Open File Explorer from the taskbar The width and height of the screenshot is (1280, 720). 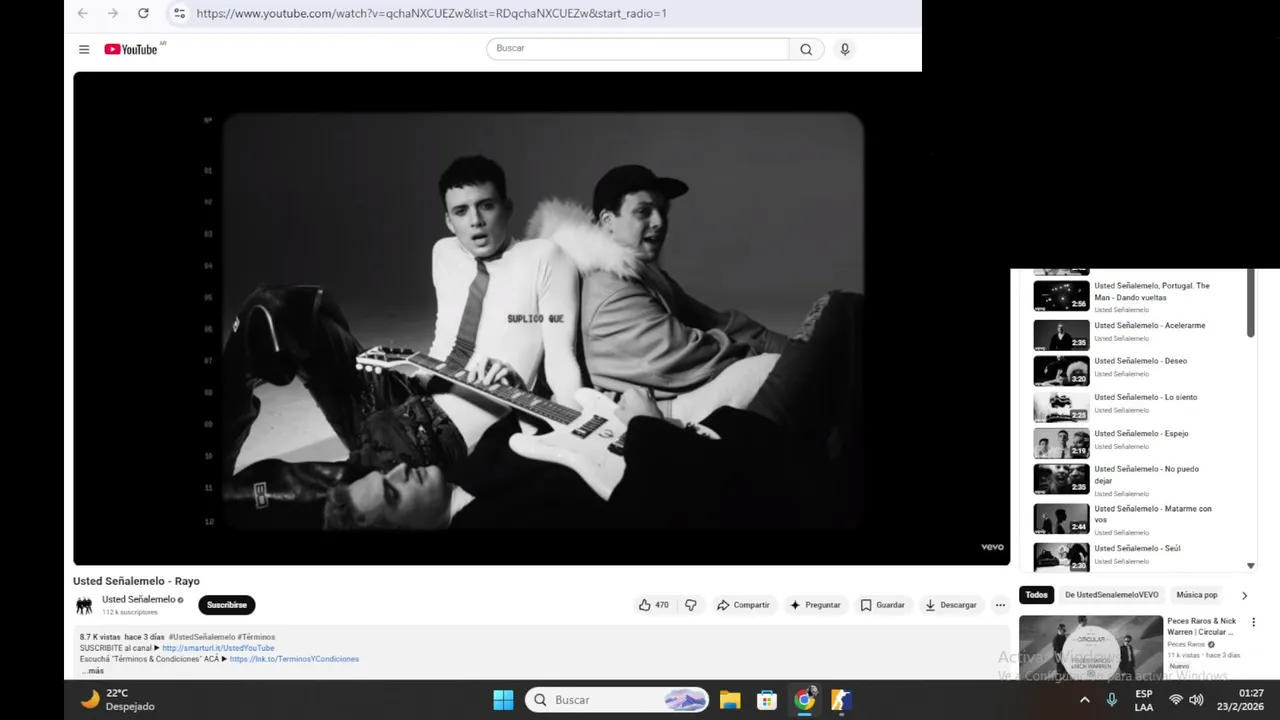point(730,700)
